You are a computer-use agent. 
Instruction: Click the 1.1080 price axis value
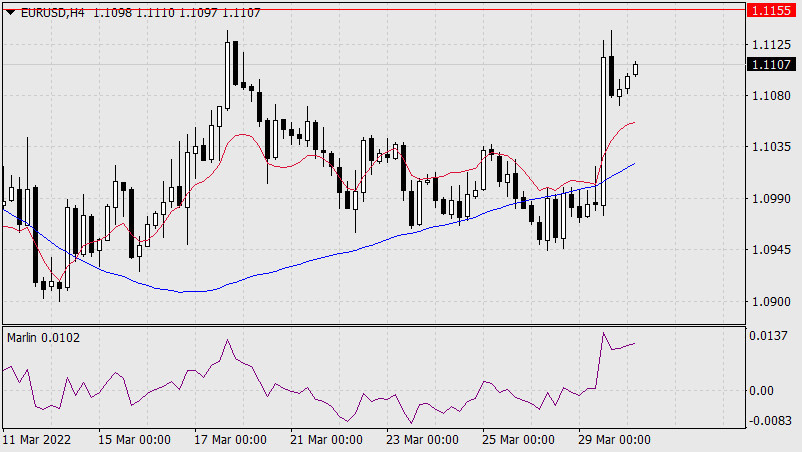coord(771,95)
